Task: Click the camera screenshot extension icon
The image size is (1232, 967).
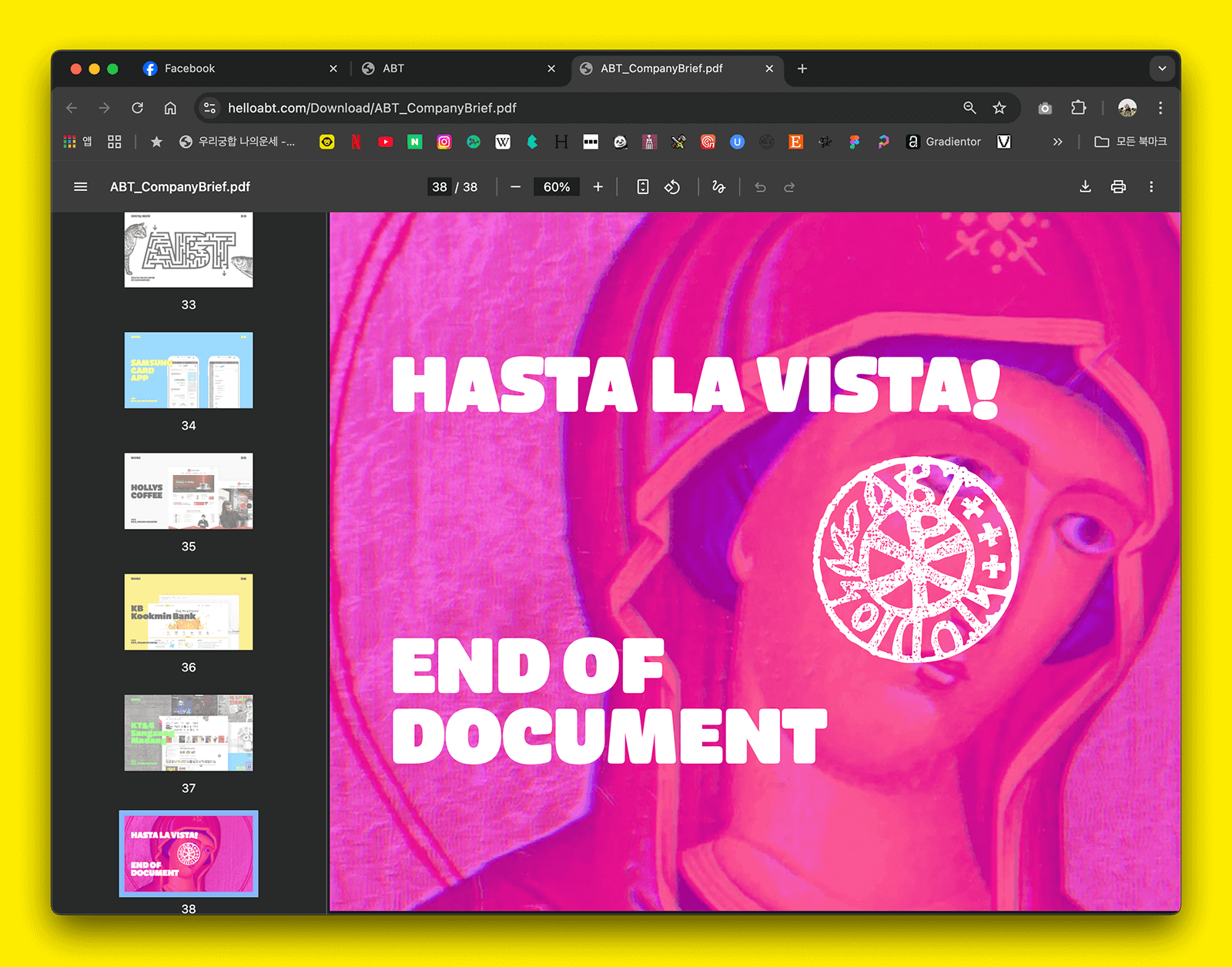Action: tap(1045, 109)
